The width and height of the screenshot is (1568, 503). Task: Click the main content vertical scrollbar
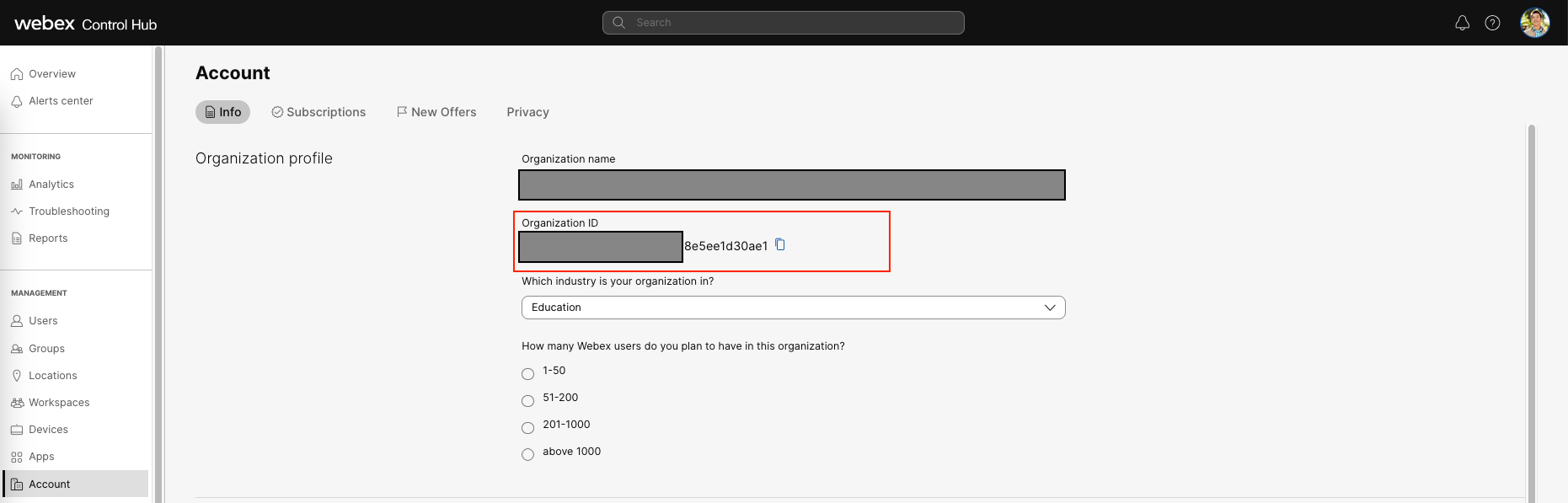tap(1531, 312)
